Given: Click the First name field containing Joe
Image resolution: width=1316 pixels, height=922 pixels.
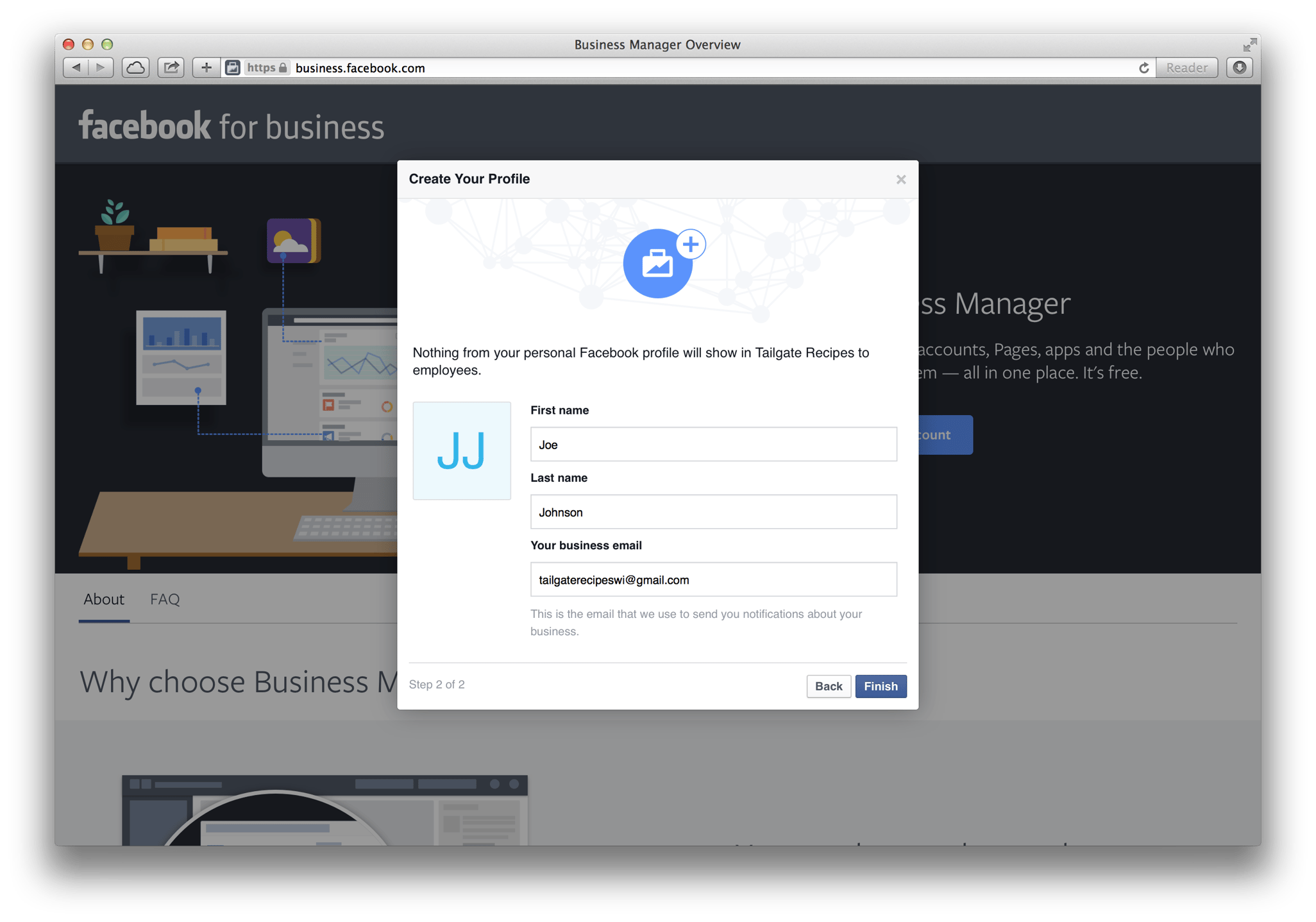Looking at the screenshot, I should [x=713, y=444].
